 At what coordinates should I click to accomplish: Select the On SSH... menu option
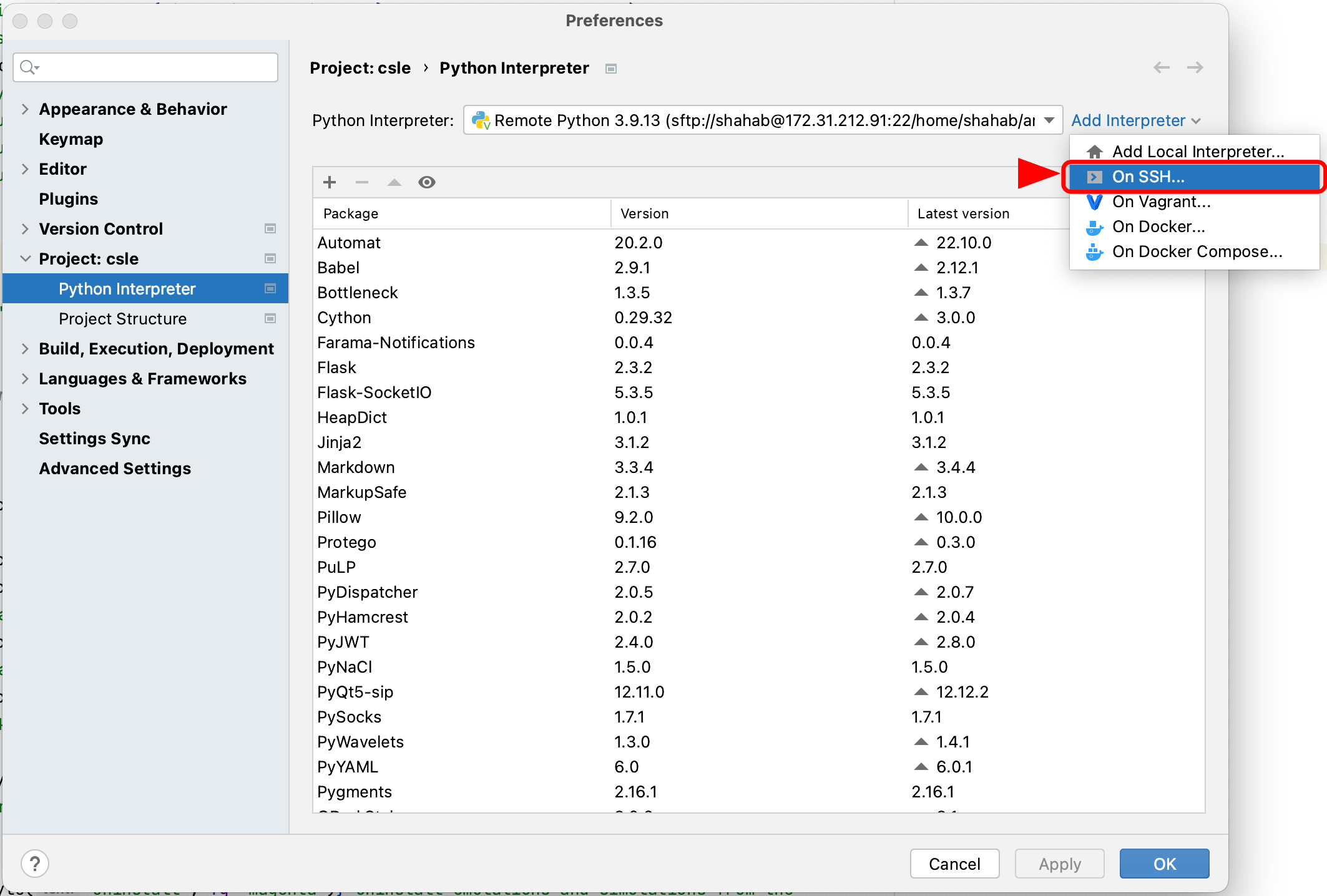point(1148,177)
